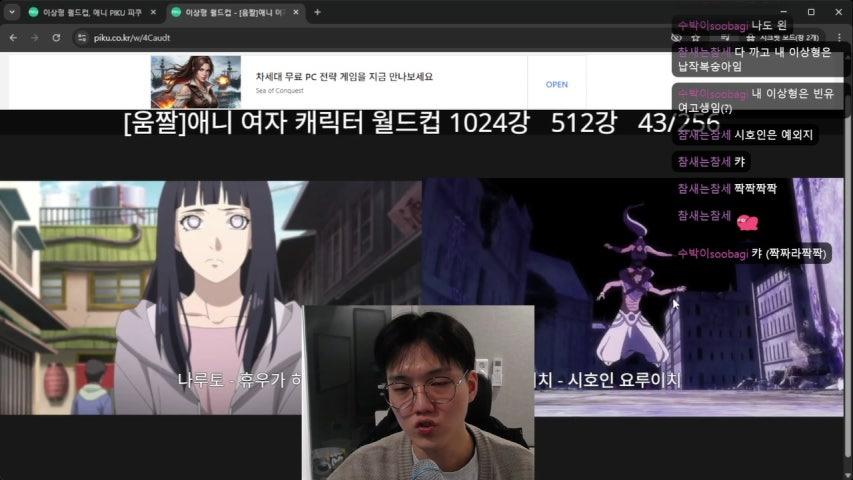Click the browser back arrow

[x=14, y=37]
